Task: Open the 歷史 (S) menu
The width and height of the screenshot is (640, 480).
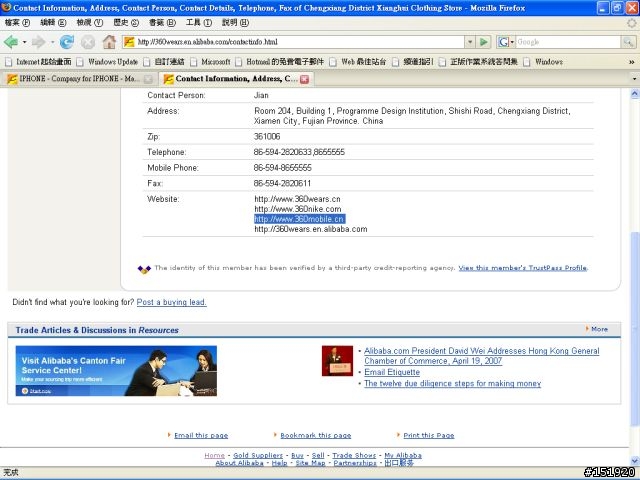Action: (126, 22)
